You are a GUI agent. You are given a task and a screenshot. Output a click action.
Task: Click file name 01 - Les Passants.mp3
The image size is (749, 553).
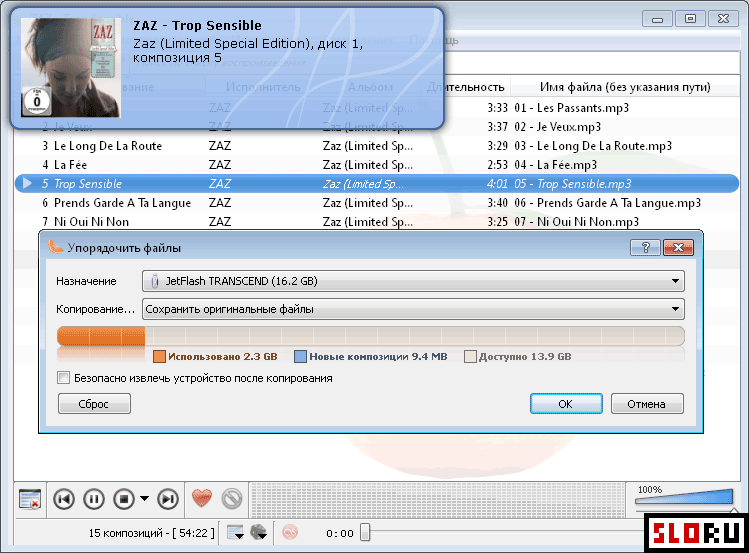(x=571, y=108)
